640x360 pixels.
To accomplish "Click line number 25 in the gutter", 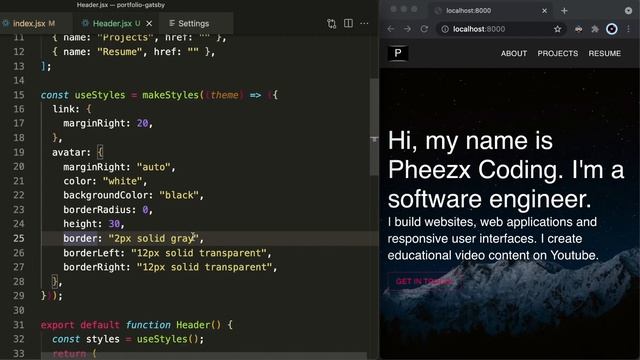I will tap(18, 238).
